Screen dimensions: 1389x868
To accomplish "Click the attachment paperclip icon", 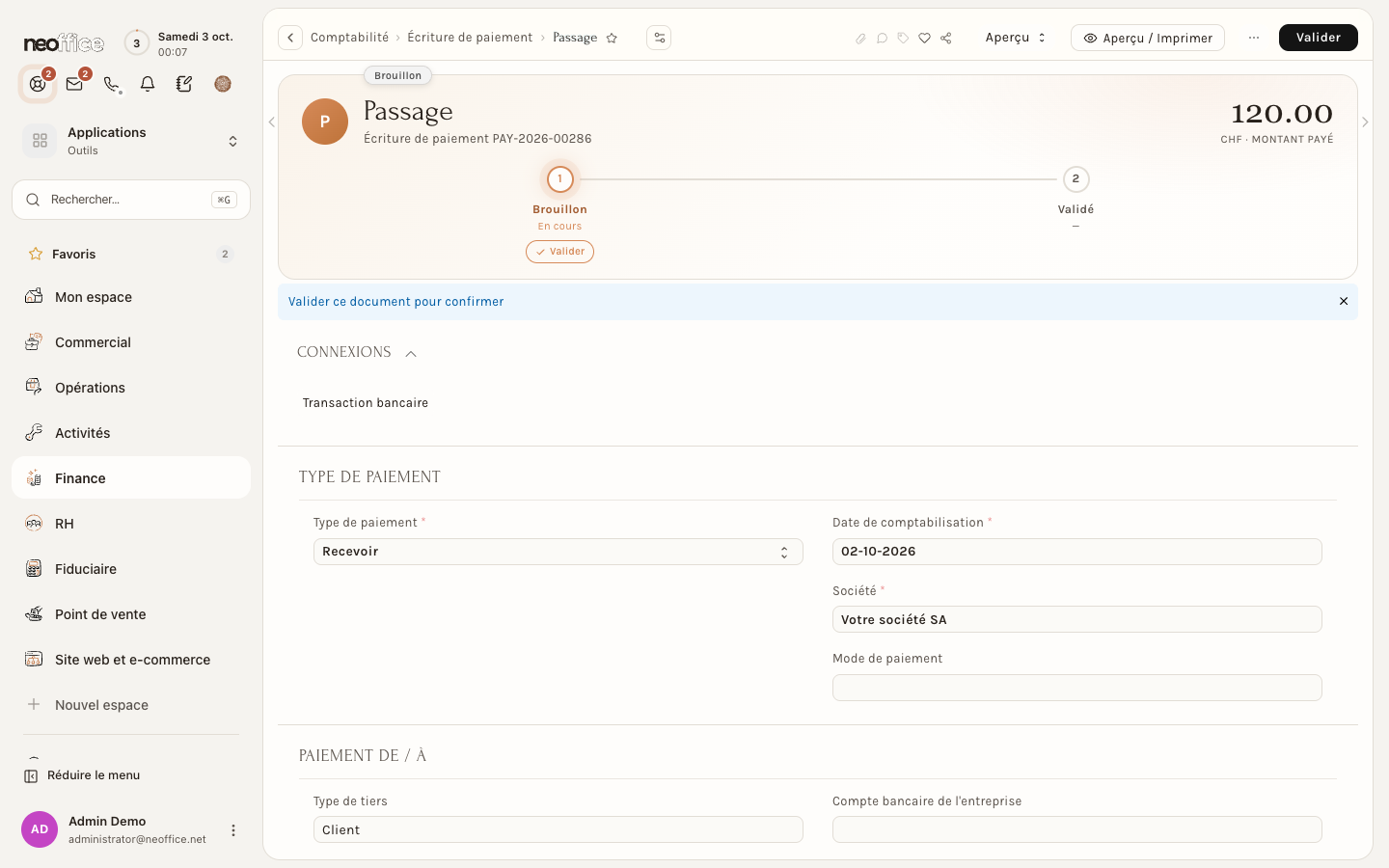I will click(860, 39).
